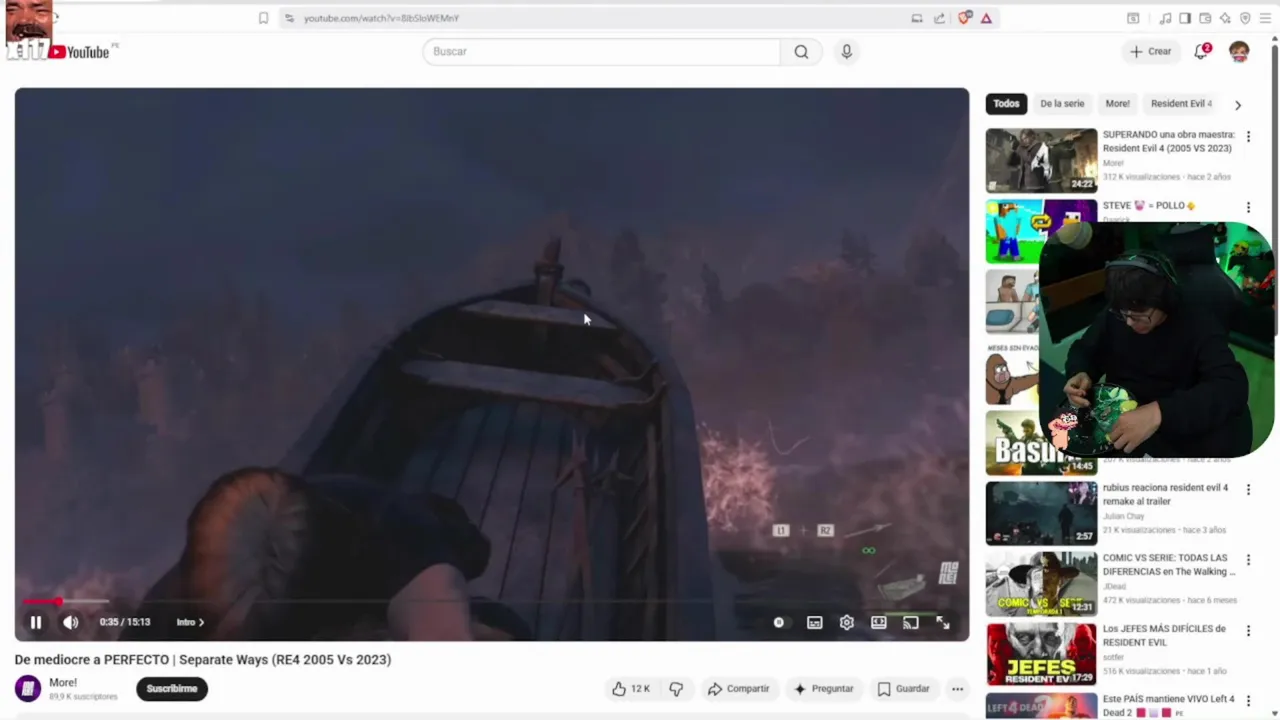Click the 0:35 / 15:13 time display

pyautogui.click(x=125, y=622)
